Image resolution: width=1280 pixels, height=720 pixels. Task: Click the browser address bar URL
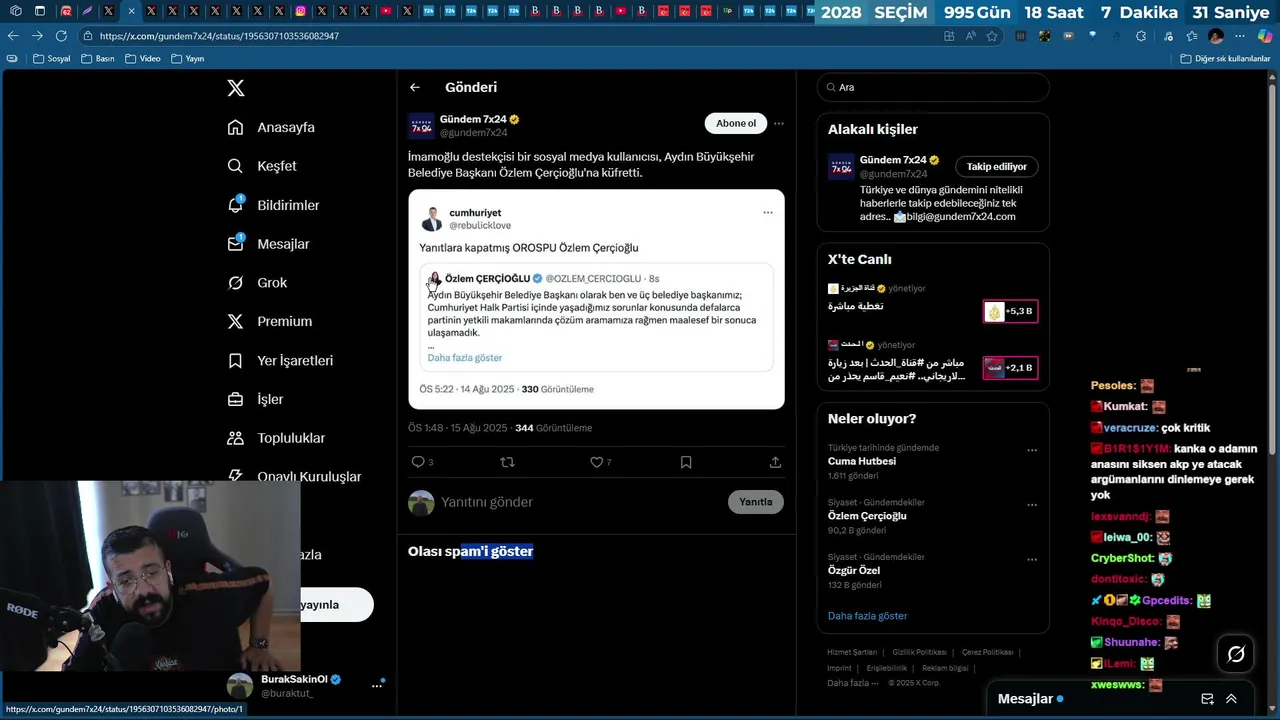pyautogui.click(x=219, y=36)
